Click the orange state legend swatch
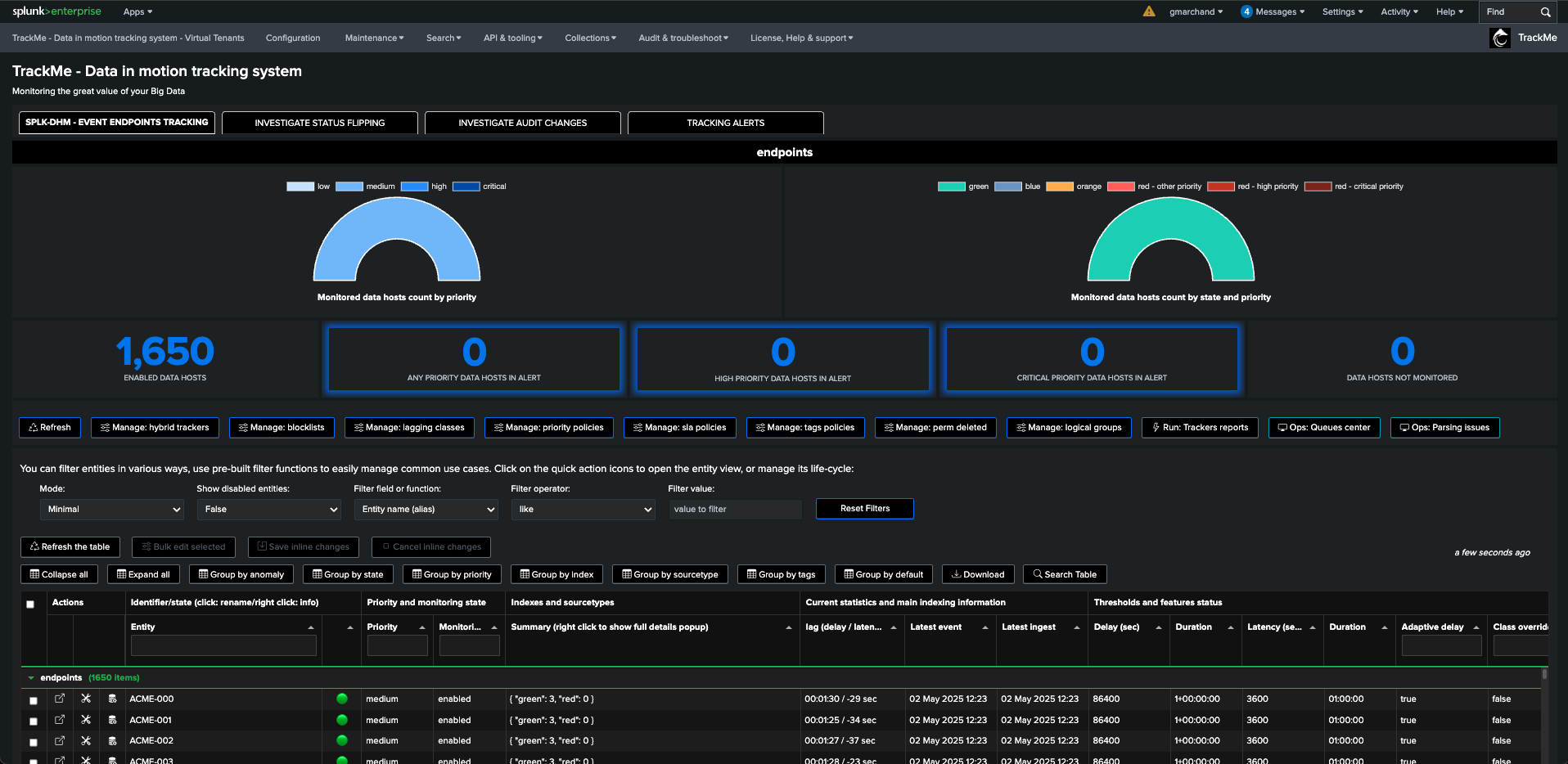The height and width of the screenshot is (764, 1568). (1060, 187)
